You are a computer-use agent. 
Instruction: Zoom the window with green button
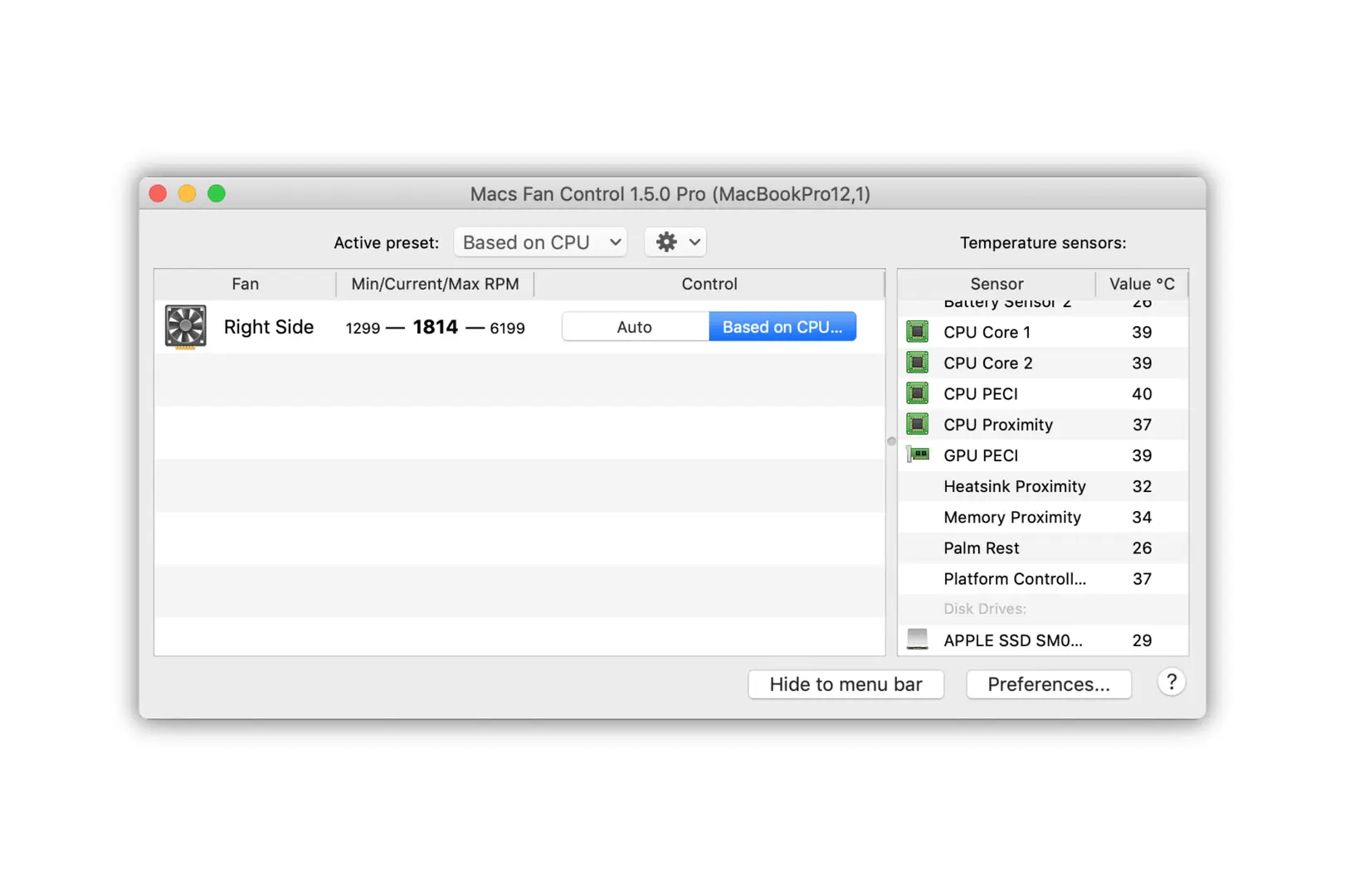tap(217, 193)
